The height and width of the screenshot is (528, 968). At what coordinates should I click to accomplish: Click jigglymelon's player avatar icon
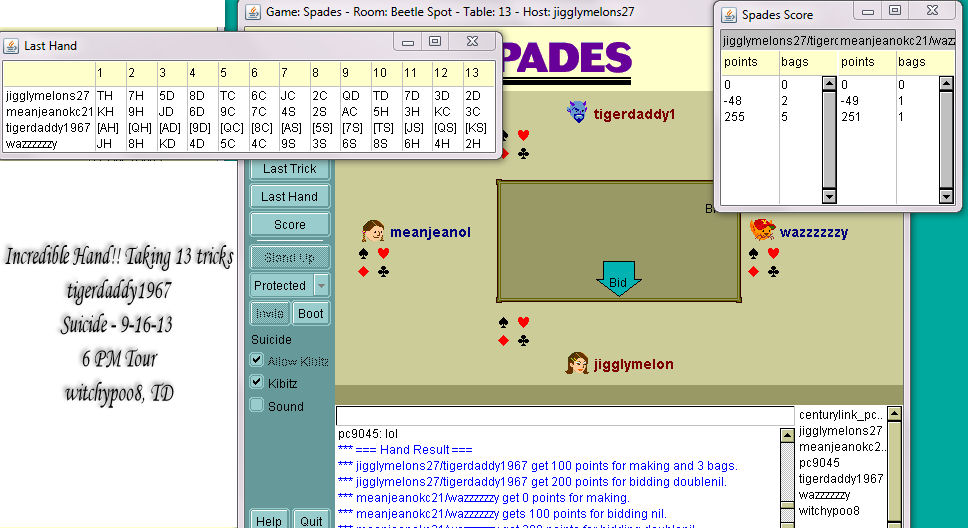point(577,363)
